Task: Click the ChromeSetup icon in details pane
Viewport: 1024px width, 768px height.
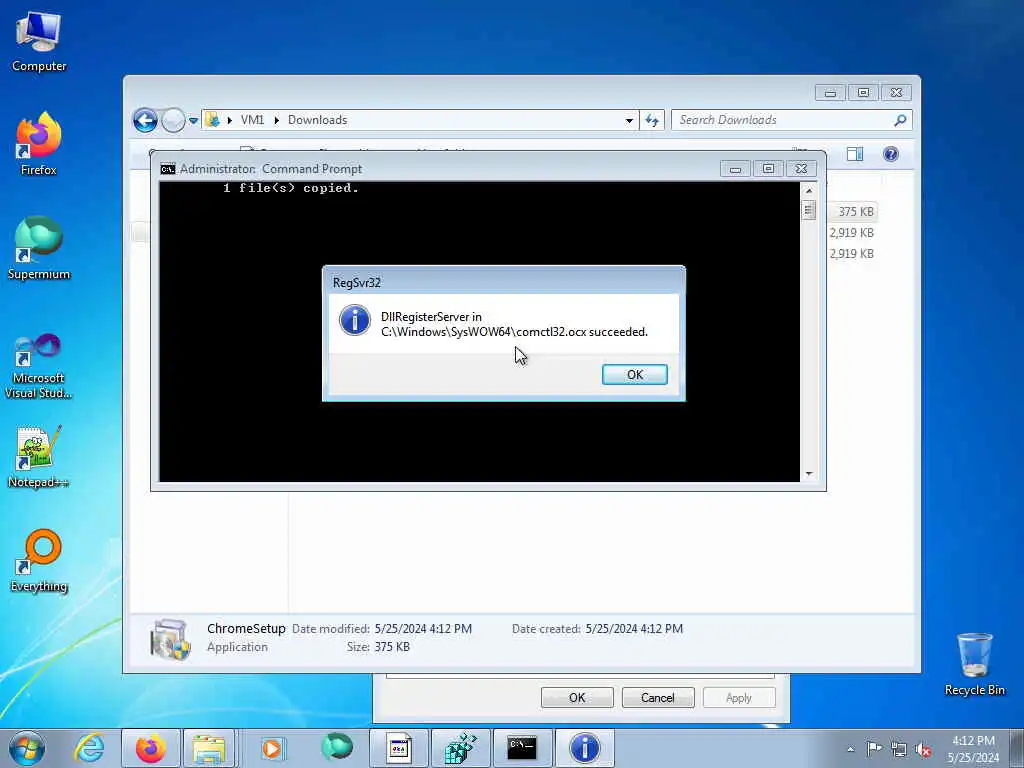Action: [170, 639]
